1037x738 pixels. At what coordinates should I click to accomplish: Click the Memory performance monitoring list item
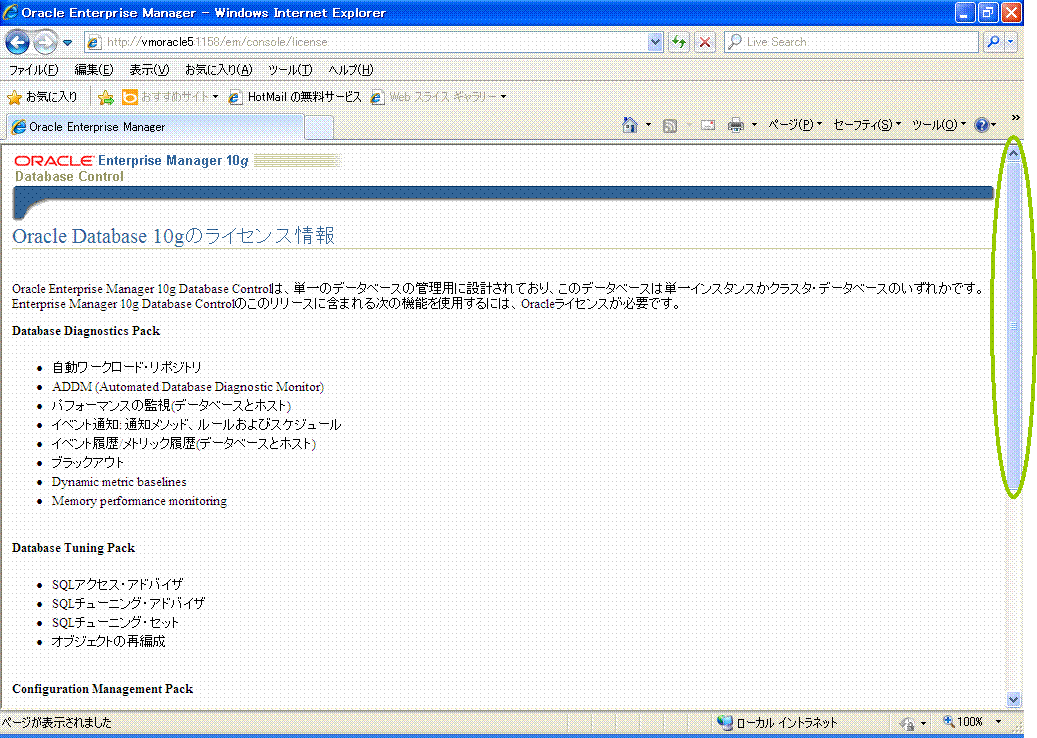(x=139, y=501)
